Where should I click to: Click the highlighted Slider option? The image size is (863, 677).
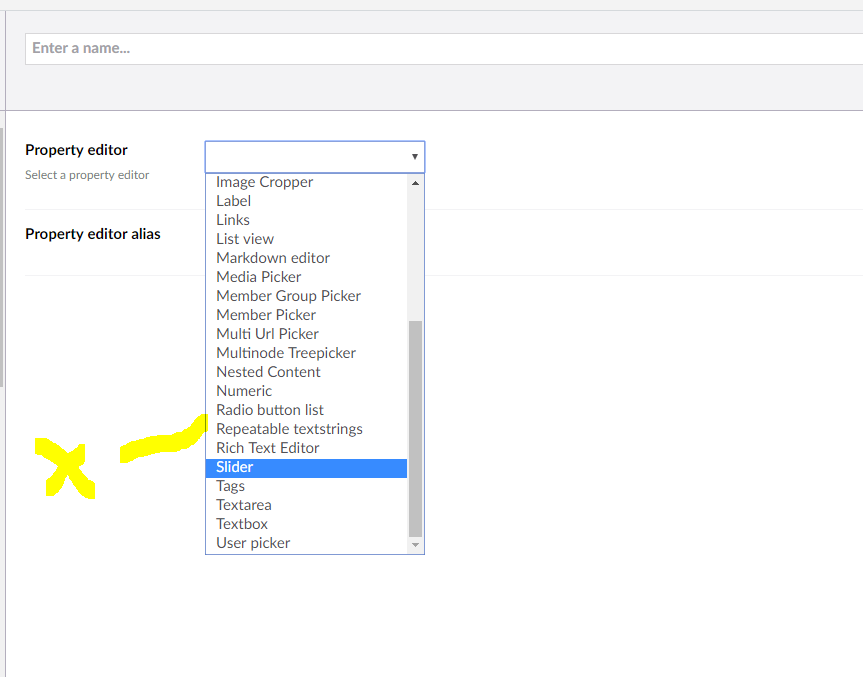(x=307, y=467)
